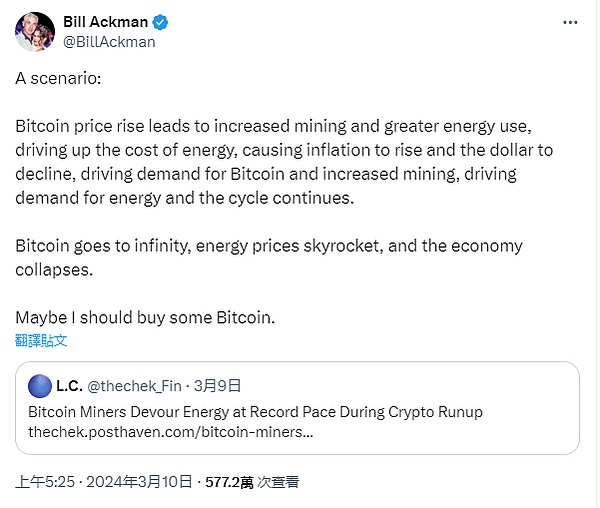
Task: Open the @thechek_Fin handle
Action: click(135, 385)
